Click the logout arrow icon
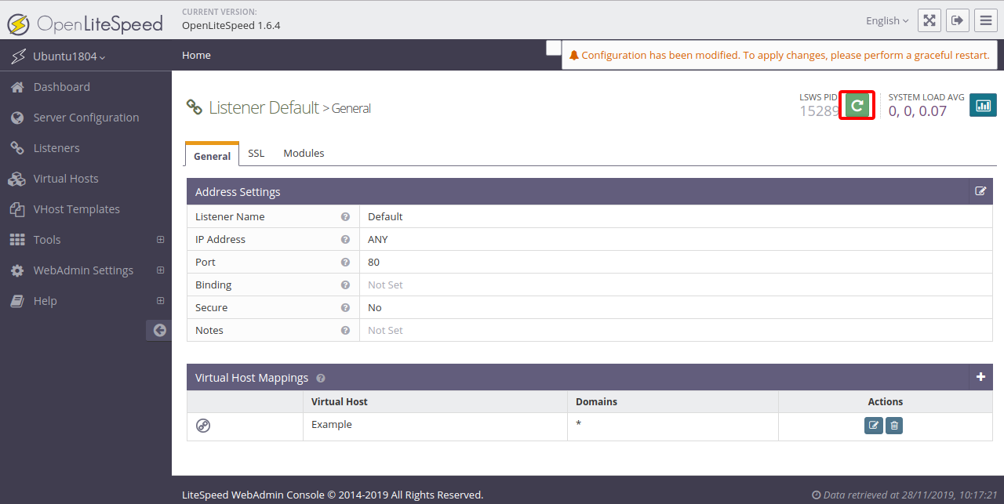1004x504 pixels. click(957, 20)
